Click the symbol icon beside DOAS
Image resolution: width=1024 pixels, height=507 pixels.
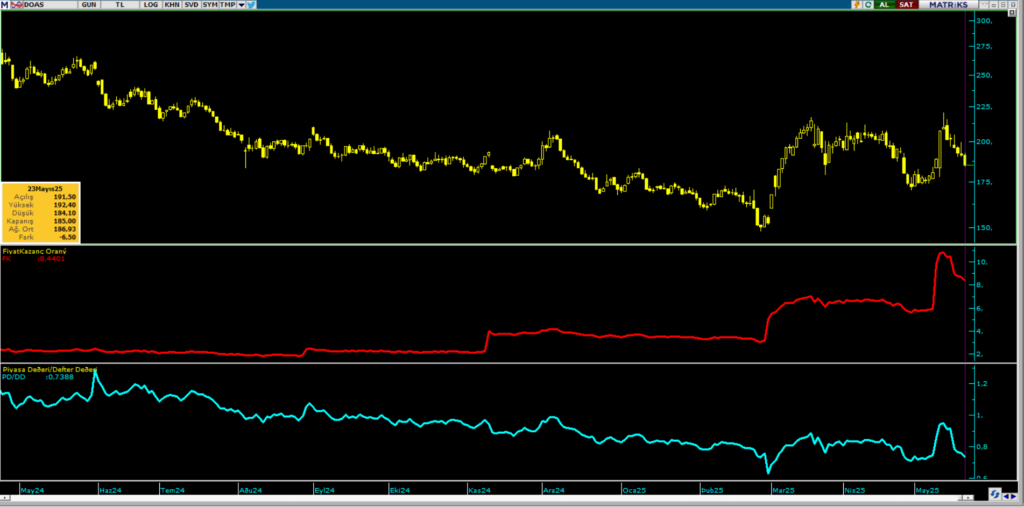point(15,5)
